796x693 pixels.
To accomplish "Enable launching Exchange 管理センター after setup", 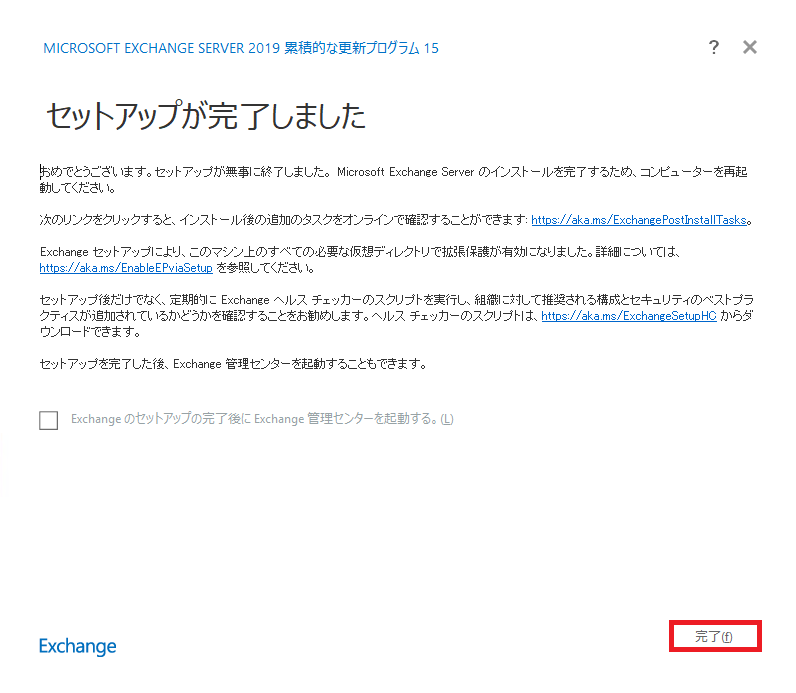I will 49,420.
